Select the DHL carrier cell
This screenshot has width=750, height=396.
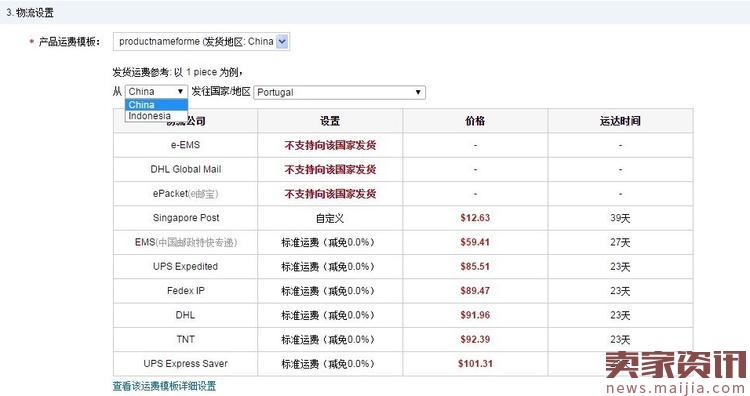(186, 315)
